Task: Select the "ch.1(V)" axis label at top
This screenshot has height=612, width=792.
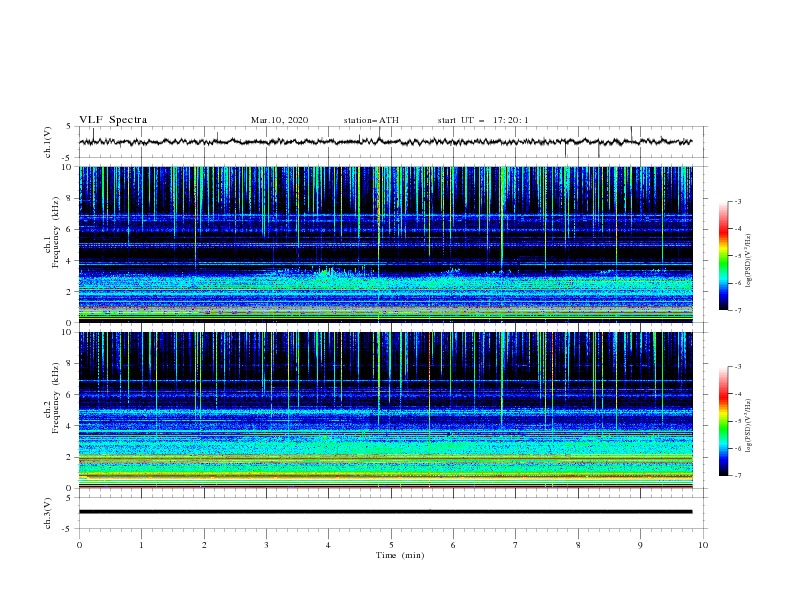Action: point(48,142)
